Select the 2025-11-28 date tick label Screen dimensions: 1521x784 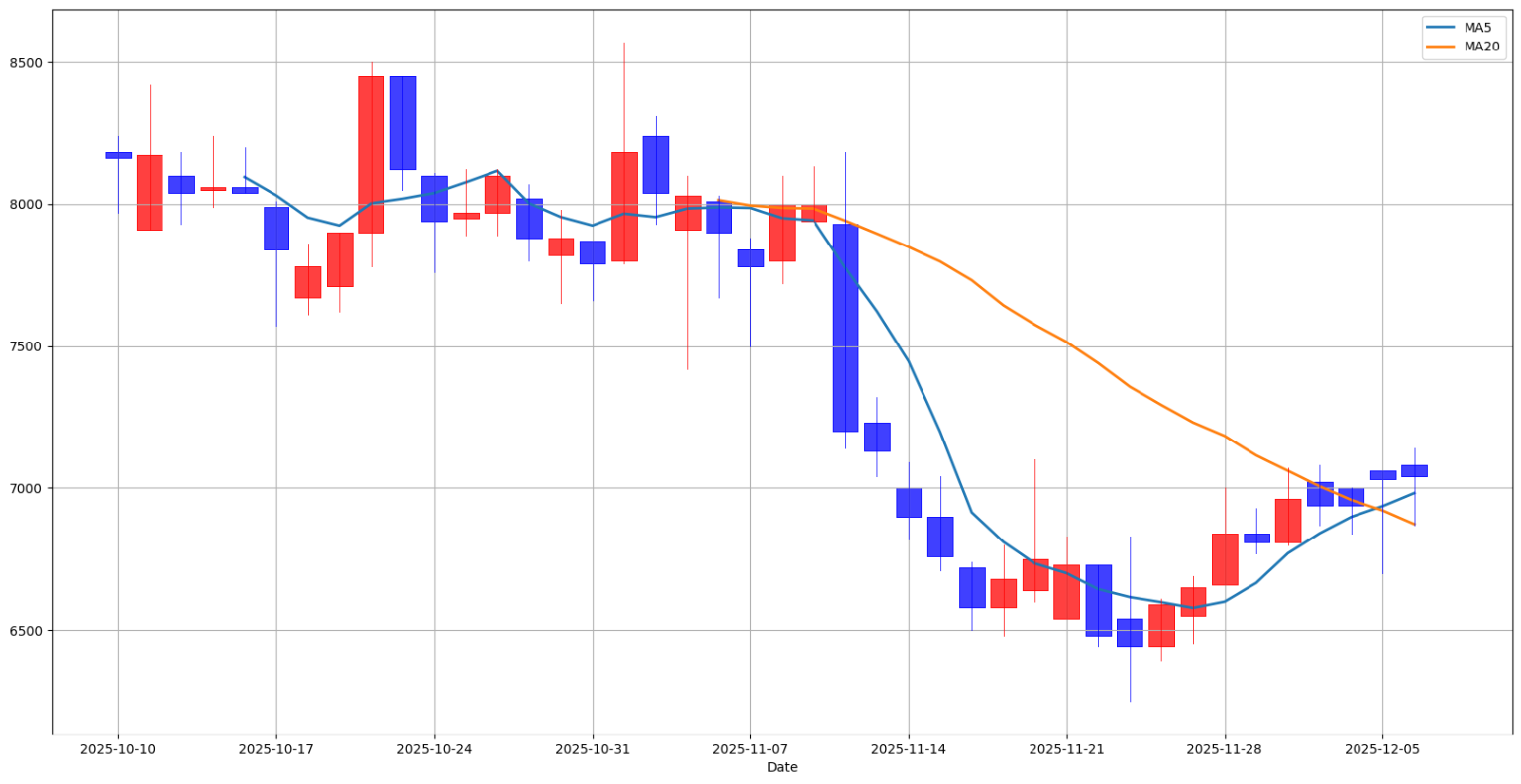tap(1224, 749)
